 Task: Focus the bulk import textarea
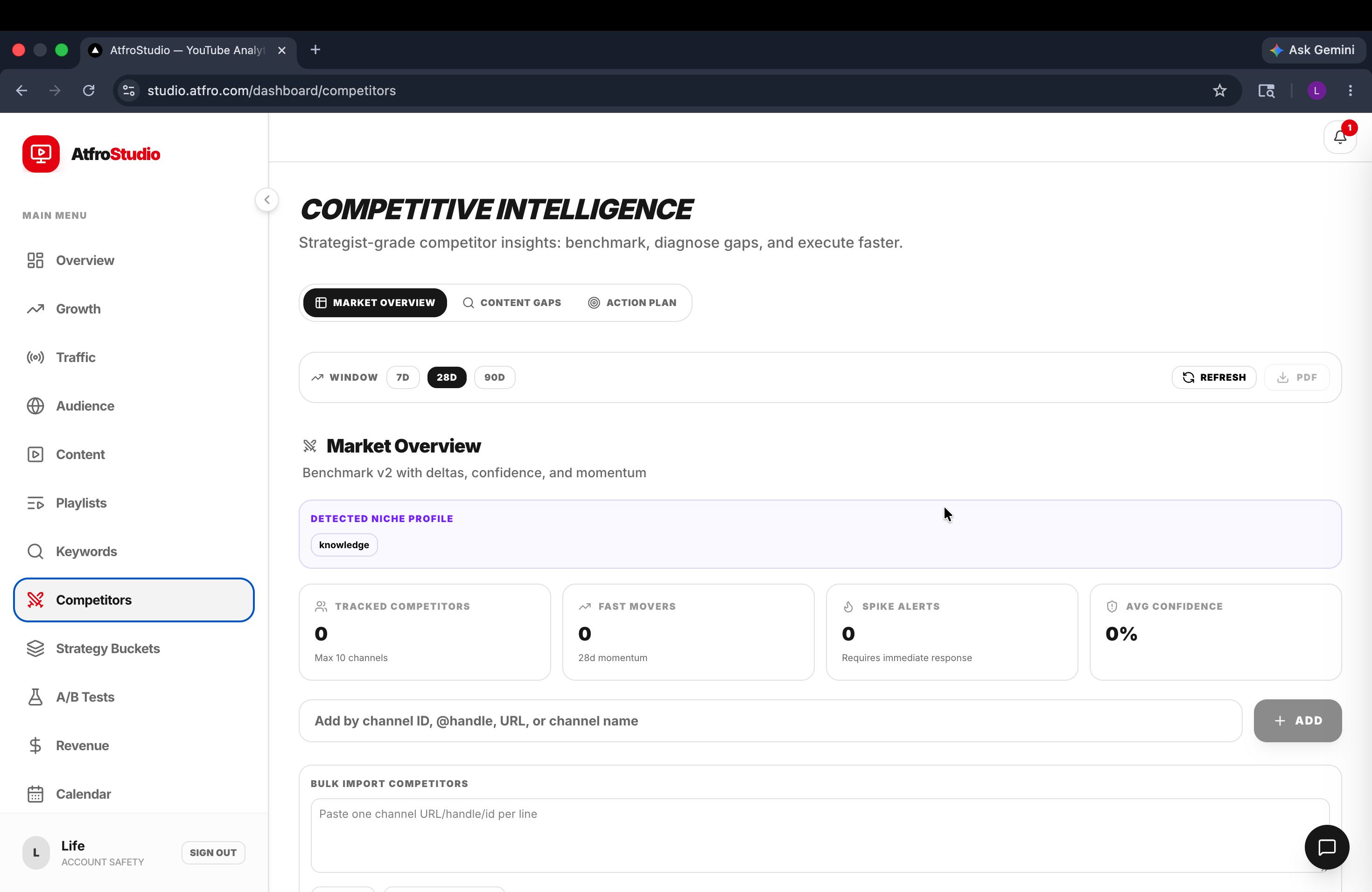820,836
